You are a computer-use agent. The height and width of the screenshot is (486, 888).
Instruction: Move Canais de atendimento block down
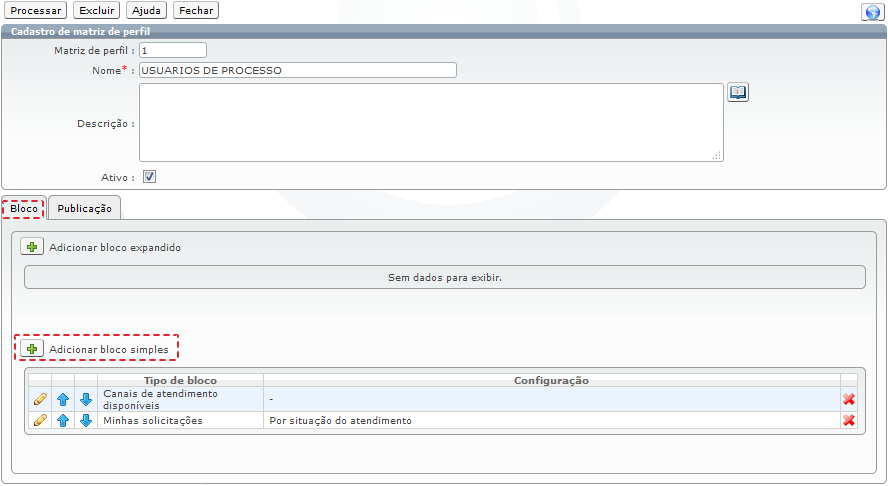point(86,399)
